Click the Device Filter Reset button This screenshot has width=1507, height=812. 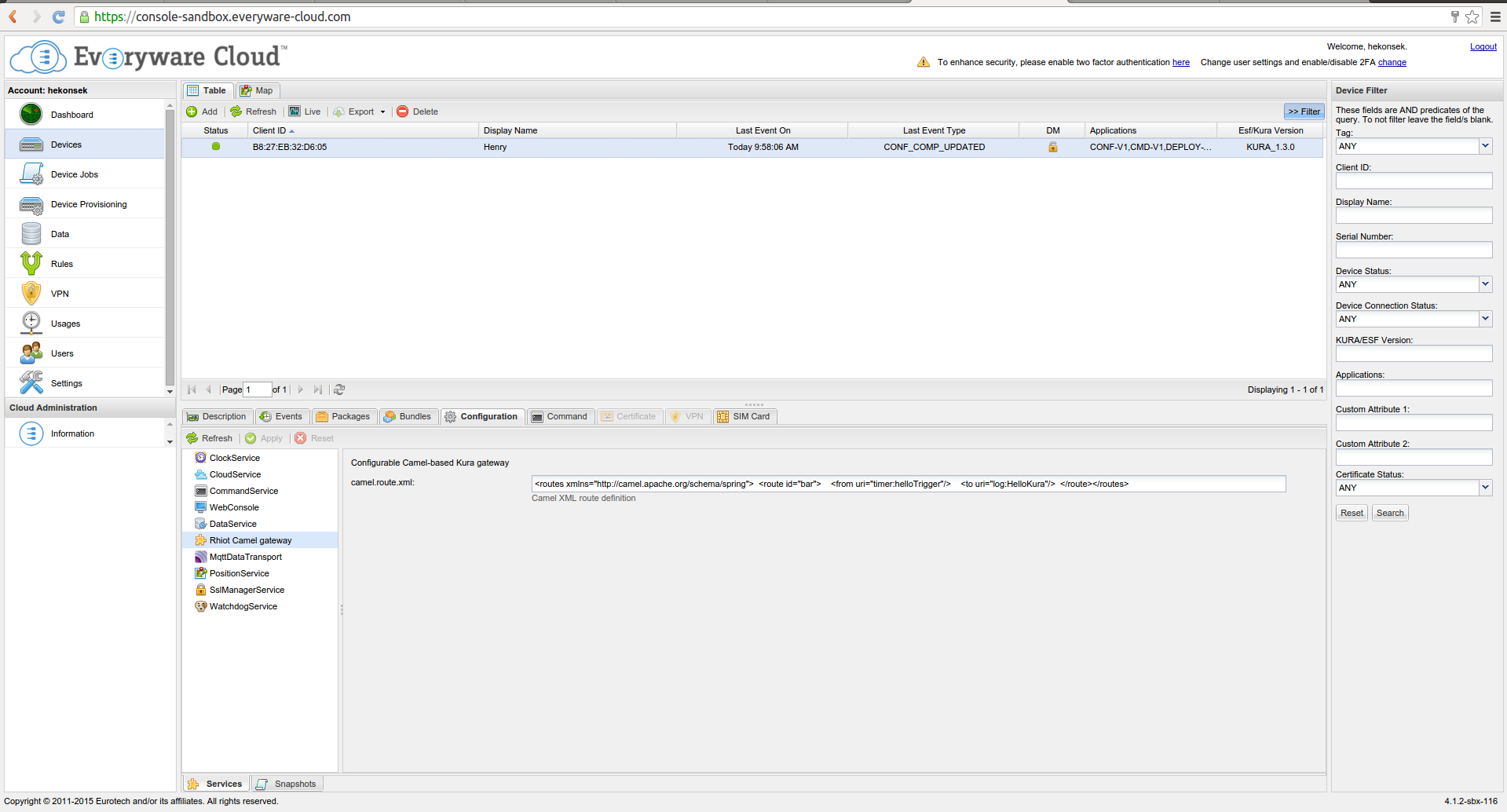click(1352, 513)
